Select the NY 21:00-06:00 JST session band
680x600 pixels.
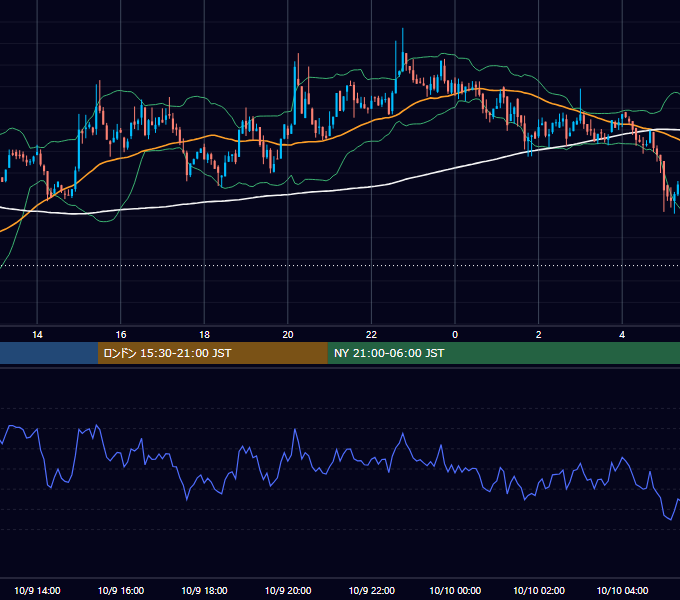click(503, 353)
